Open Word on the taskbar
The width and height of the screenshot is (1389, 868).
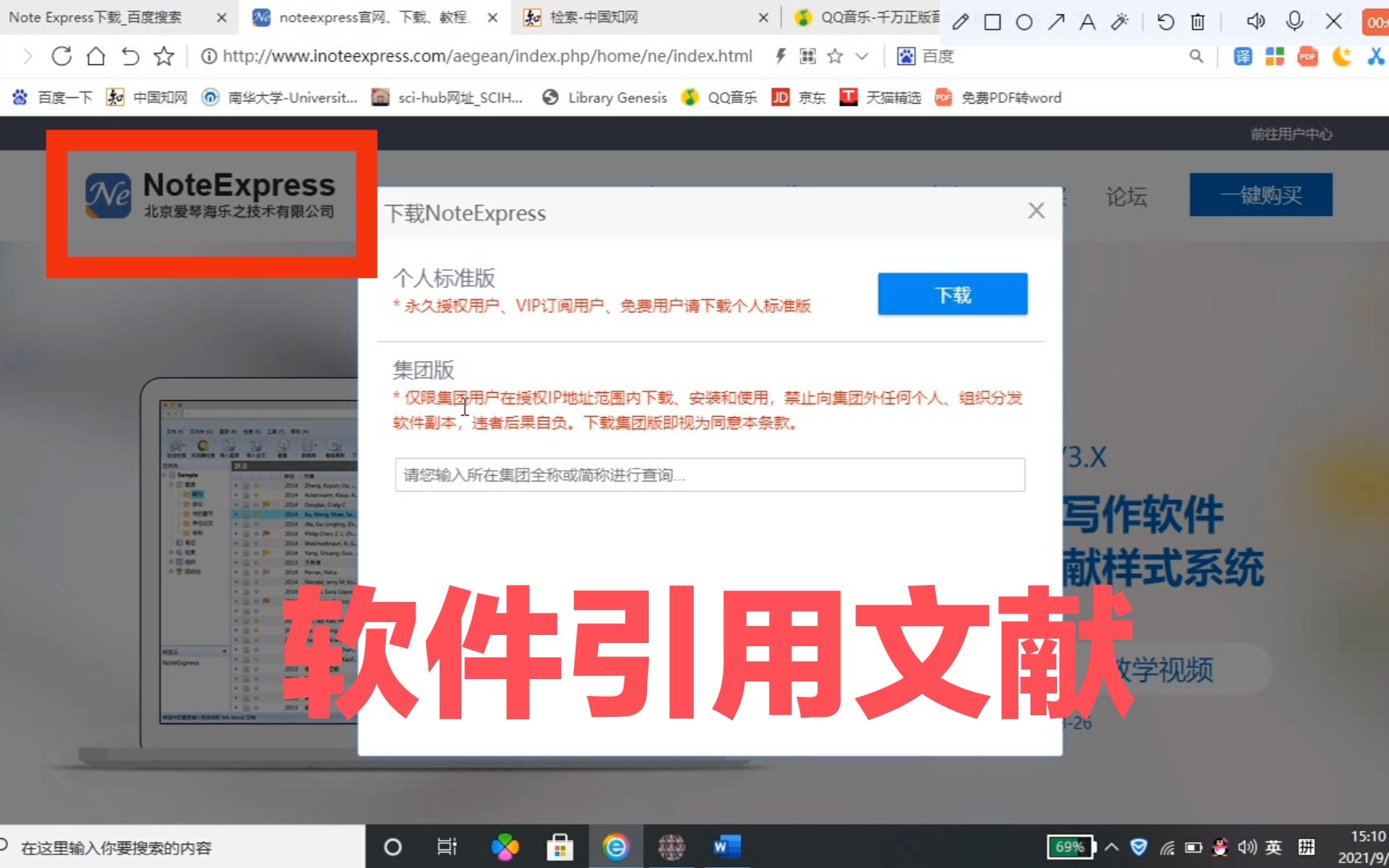point(727,847)
